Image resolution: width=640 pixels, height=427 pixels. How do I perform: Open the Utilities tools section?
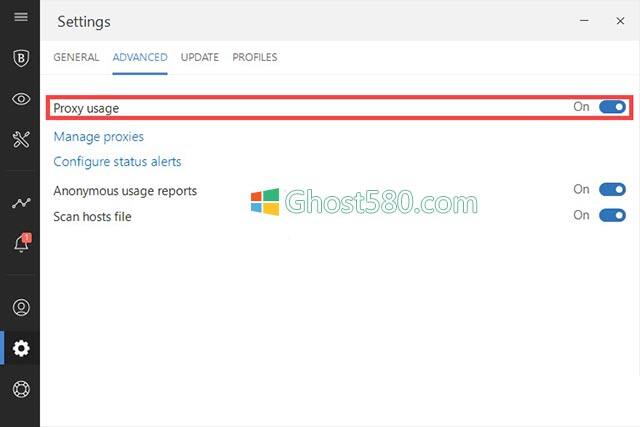pos(21,140)
